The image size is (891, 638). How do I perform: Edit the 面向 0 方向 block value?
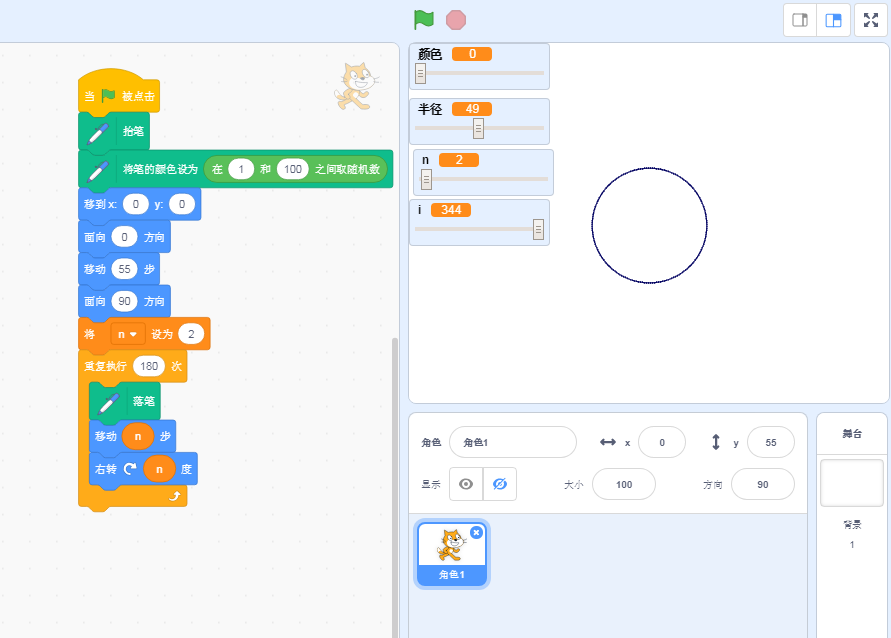pyautogui.click(x=124, y=237)
